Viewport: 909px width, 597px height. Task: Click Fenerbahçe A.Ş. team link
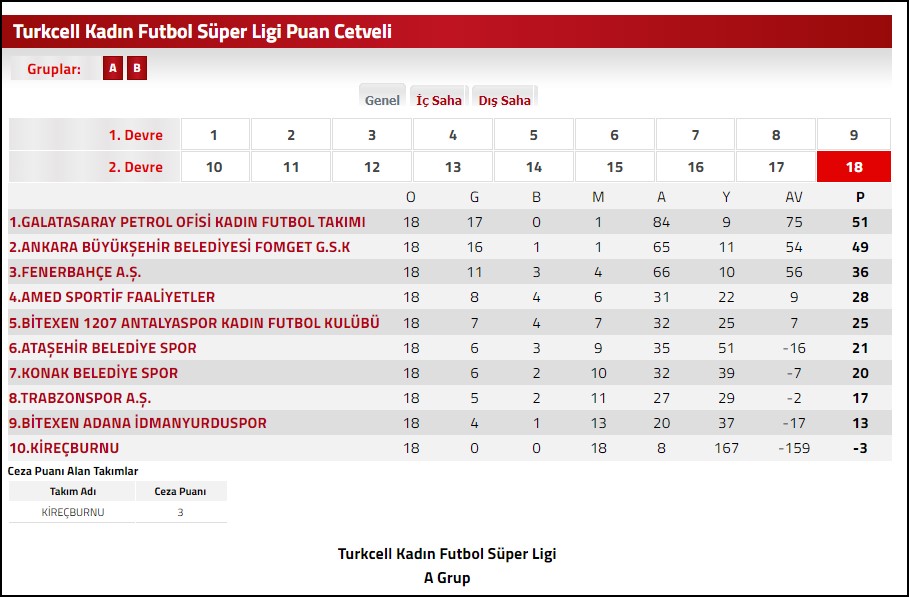point(79,272)
